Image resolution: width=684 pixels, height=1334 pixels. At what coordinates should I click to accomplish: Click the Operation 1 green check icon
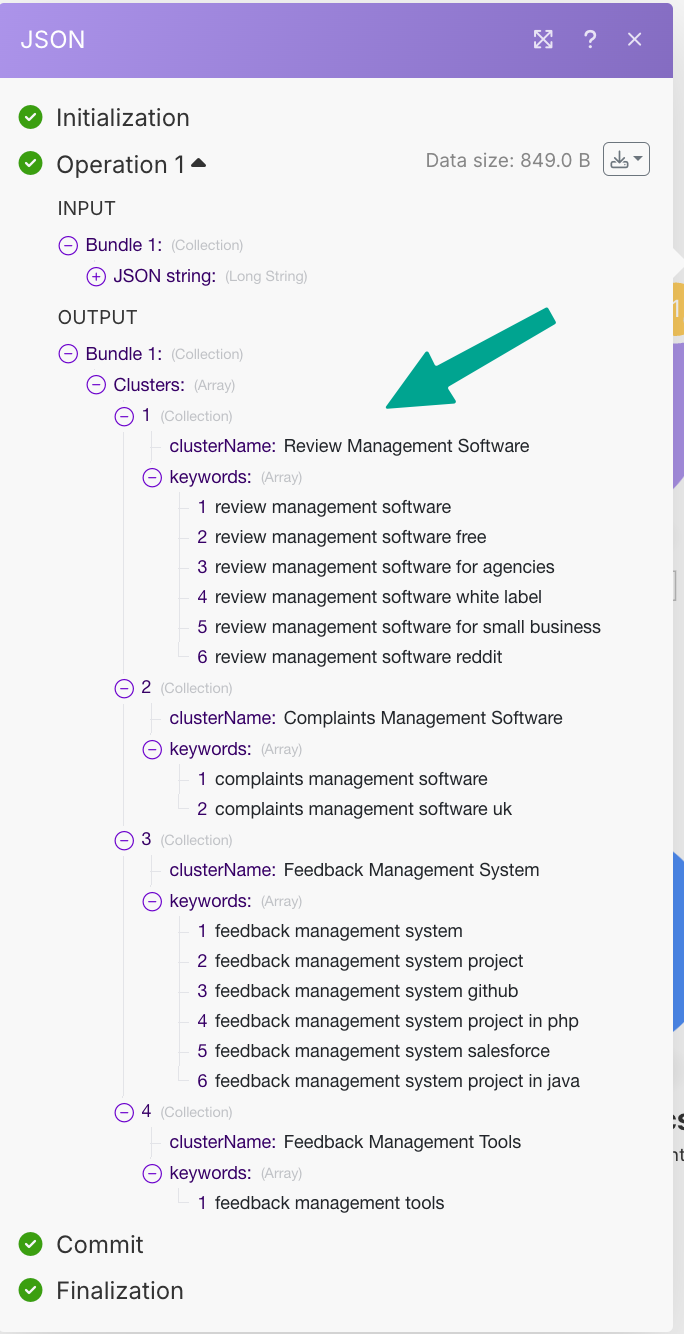pos(31,163)
